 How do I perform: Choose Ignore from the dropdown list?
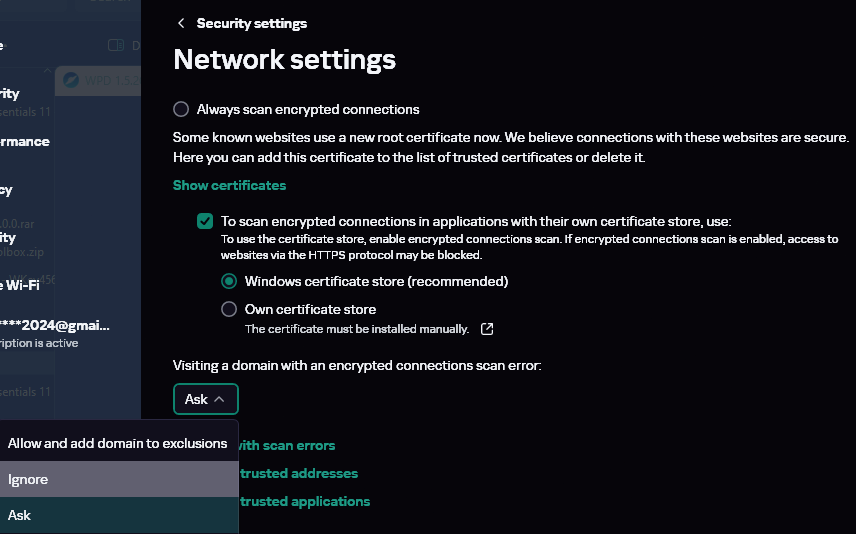pos(28,480)
